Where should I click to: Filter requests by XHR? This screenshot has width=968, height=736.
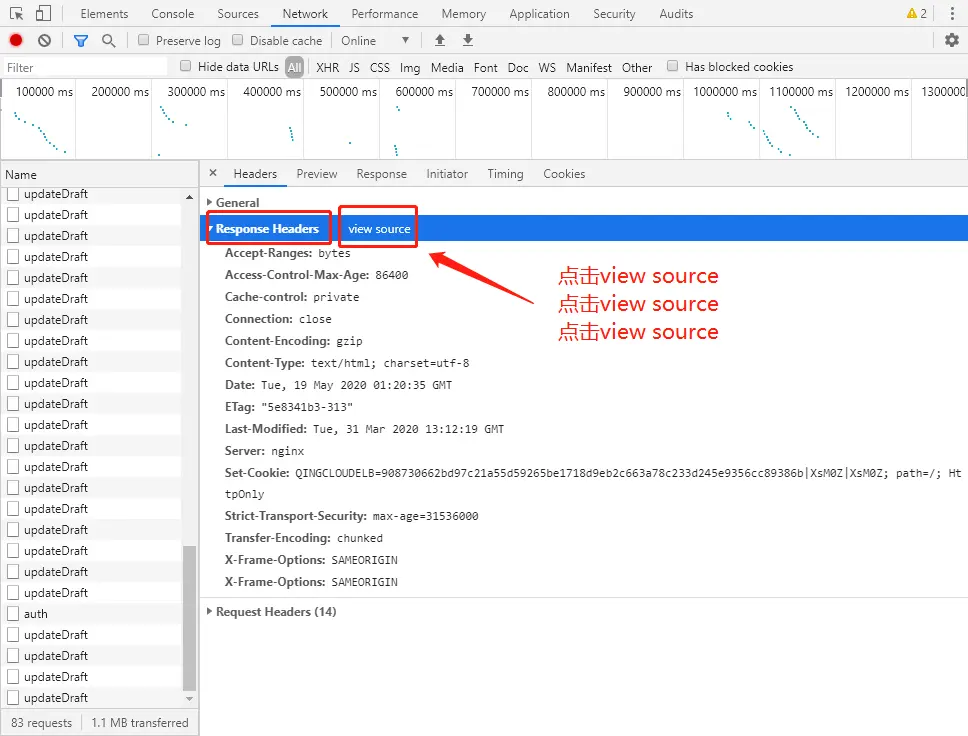tap(327, 67)
